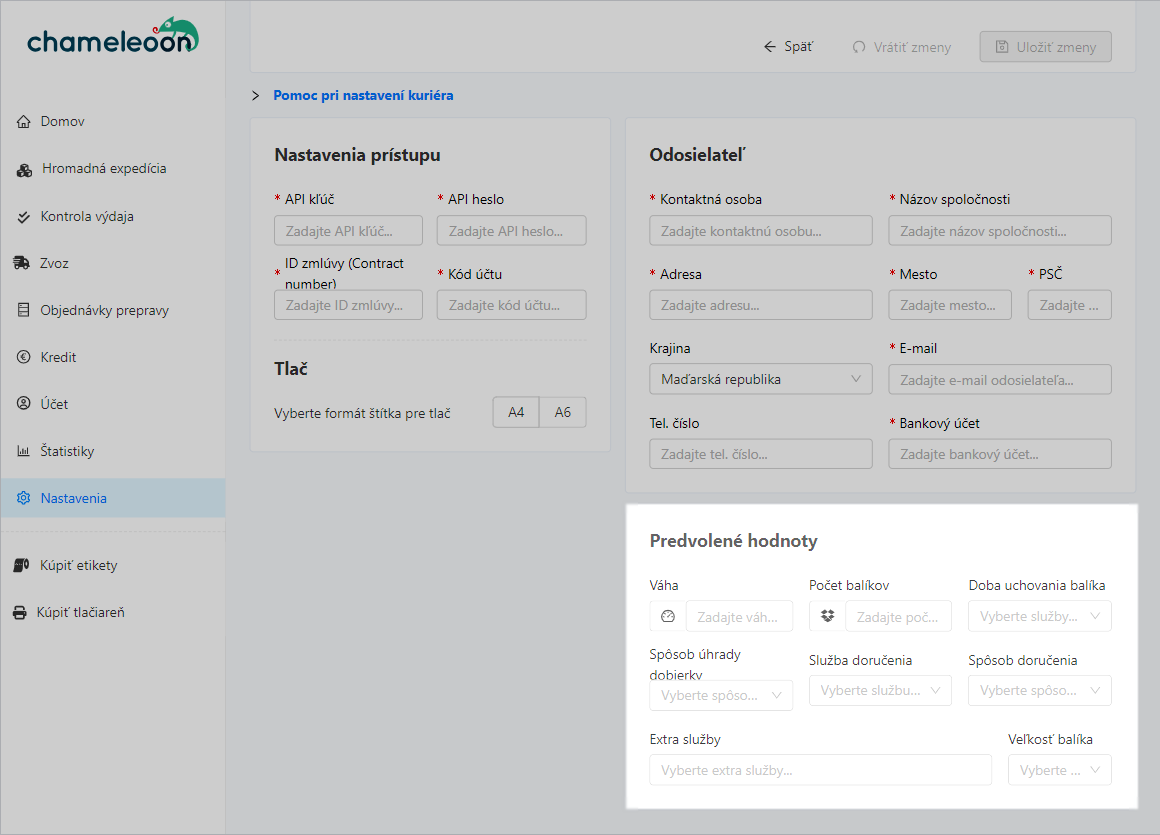Click the Kúpiť etikety label icon
1160x835 pixels.
(22, 565)
